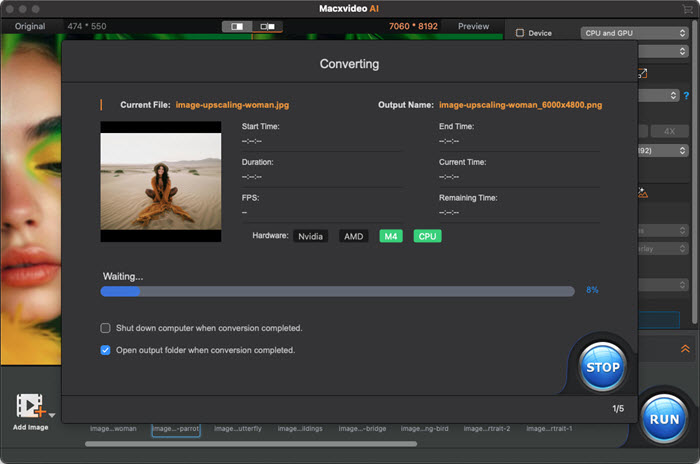Select the image...ng-bird file item
This screenshot has height=464, width=700.
424,429
